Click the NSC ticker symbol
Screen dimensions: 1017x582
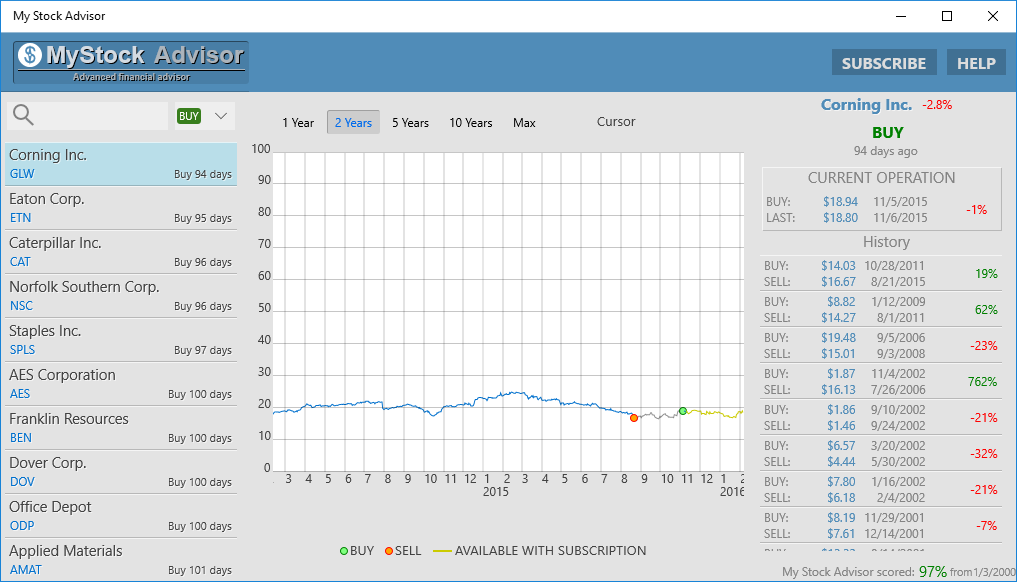point(21,306)
